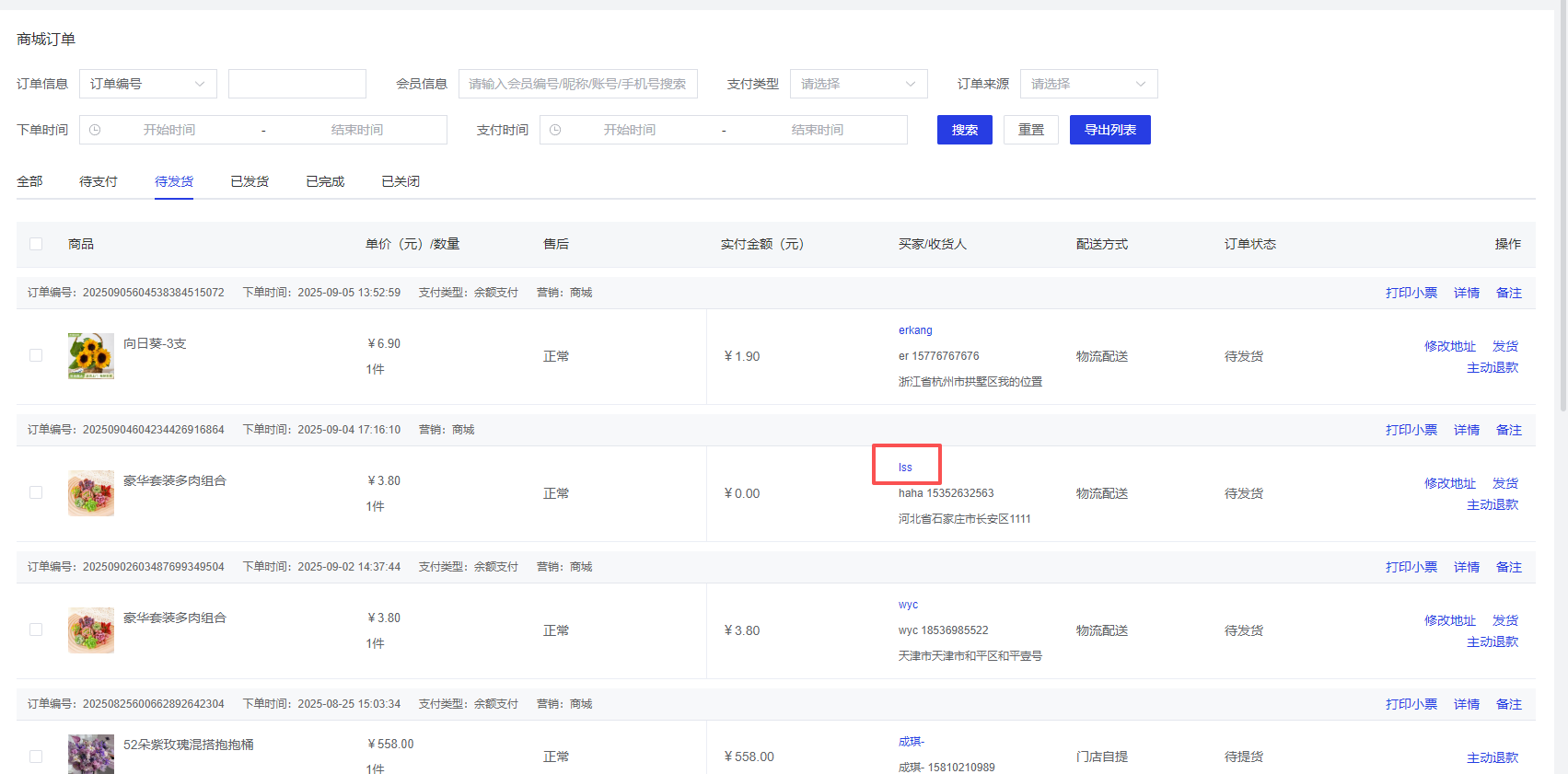Click the 重置 button

tap(1031, 130)
